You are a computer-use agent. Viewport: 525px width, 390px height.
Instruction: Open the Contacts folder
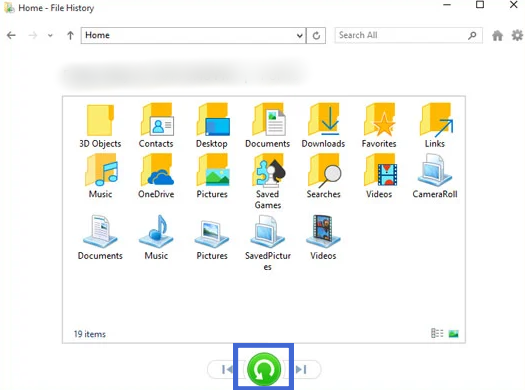(156, 126)
